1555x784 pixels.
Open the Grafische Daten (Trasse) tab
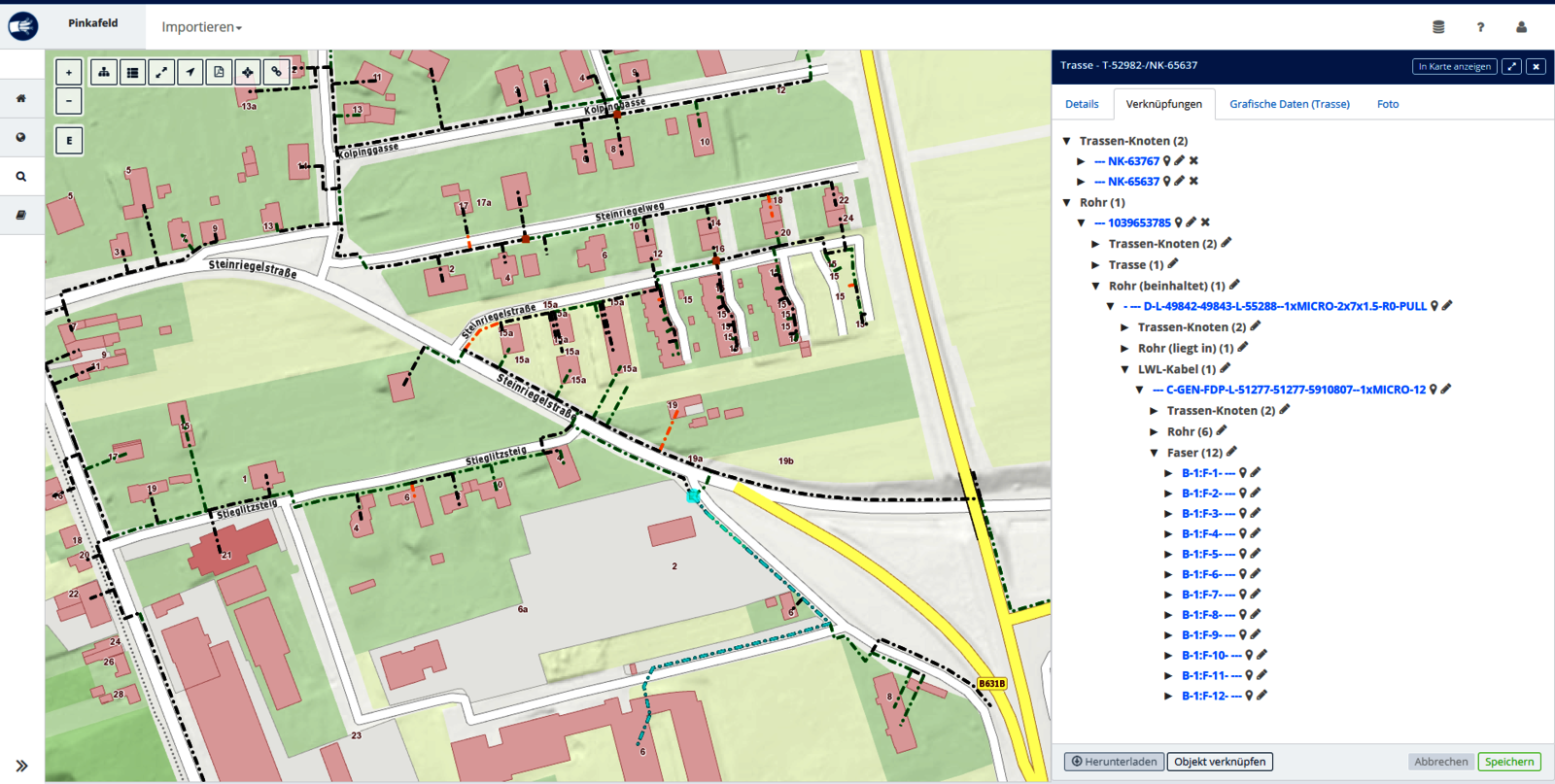1289,104
